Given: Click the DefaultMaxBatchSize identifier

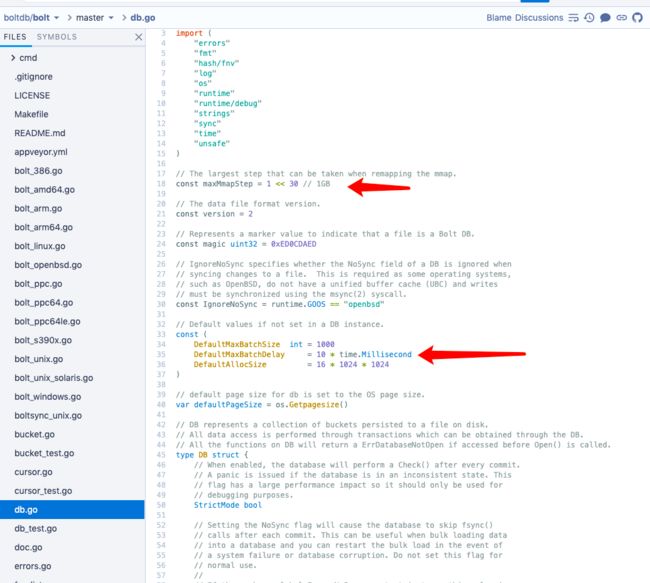Looking at the screenshot, I should (x=237, y=345).
